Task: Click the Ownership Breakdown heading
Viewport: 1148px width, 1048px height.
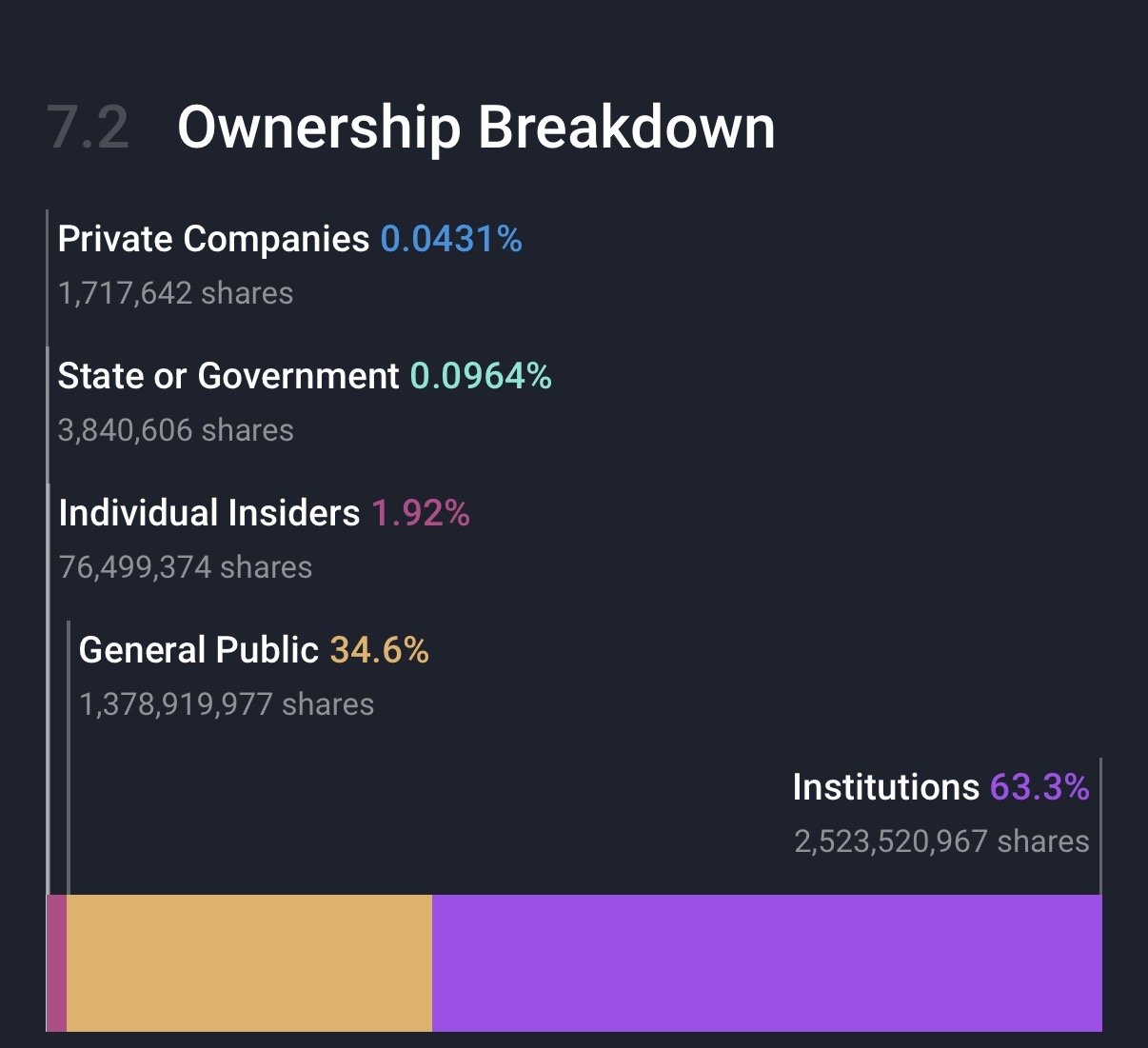Action: coord(476,128)
